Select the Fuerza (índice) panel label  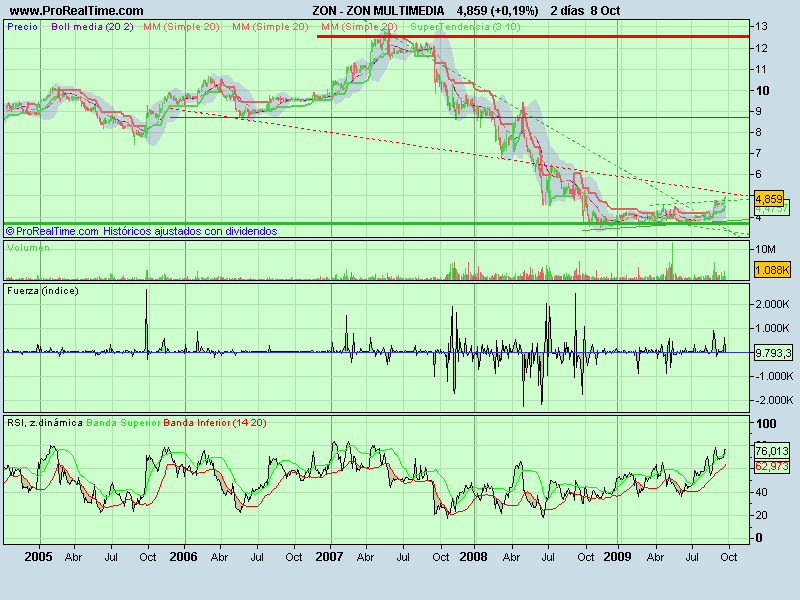[43, 291]
